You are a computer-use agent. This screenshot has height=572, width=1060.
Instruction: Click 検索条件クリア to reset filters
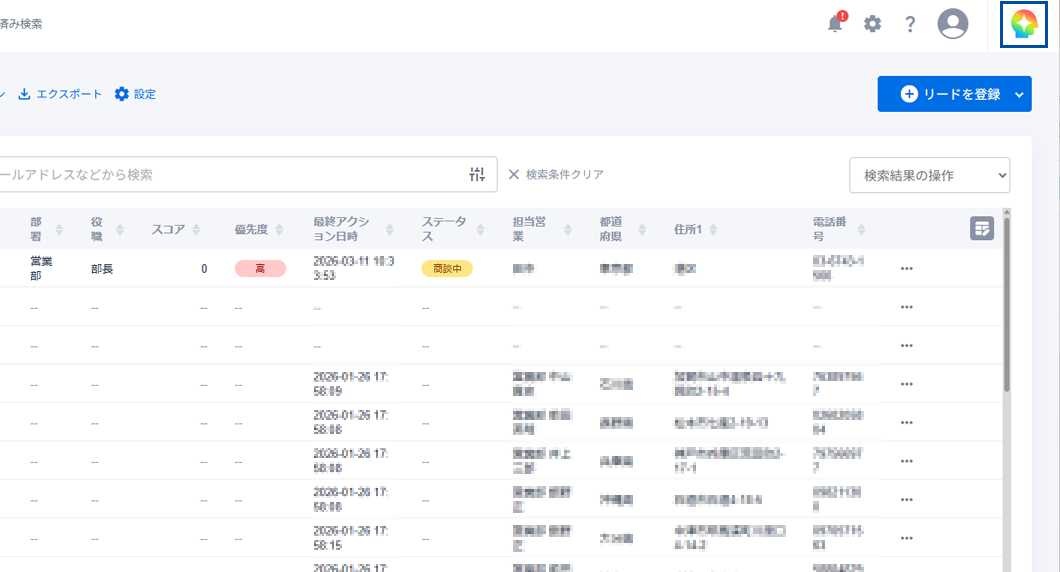[x=555, y=174]
